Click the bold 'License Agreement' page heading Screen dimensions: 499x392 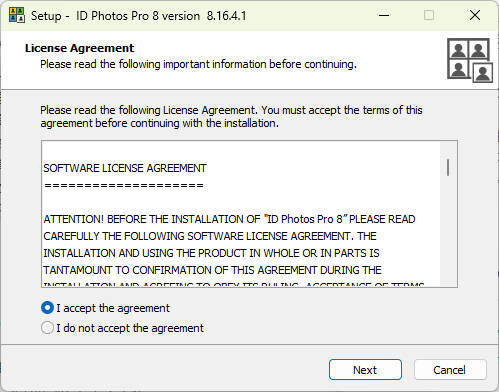[x=79, y=48]
